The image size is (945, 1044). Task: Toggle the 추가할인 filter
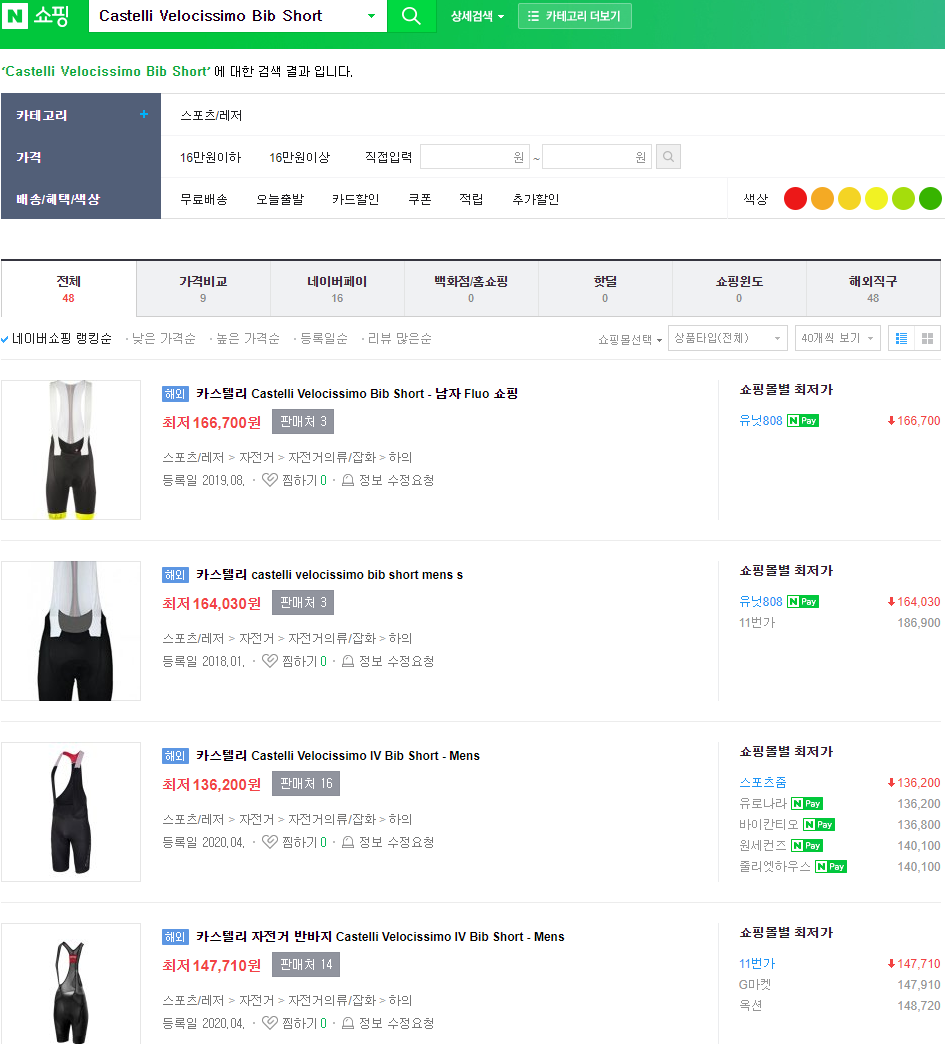(x=535, y=199)
